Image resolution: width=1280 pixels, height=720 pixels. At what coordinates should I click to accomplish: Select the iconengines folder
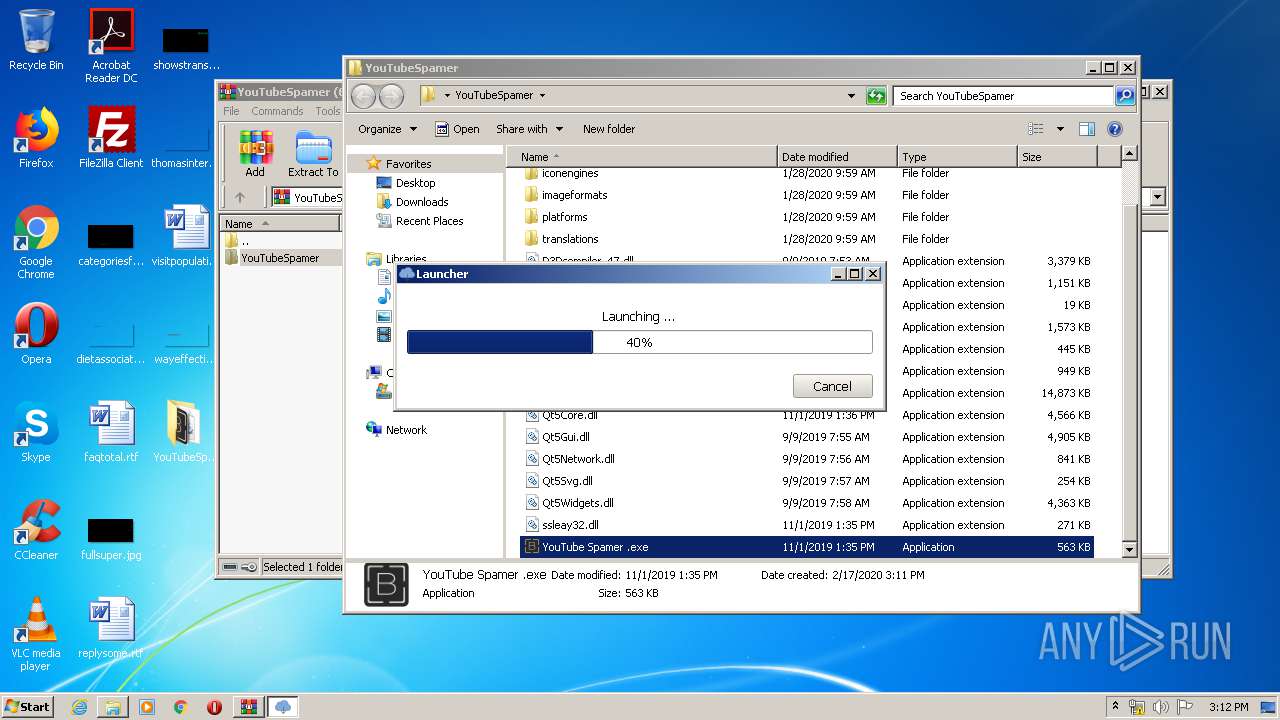click(570, 173)
